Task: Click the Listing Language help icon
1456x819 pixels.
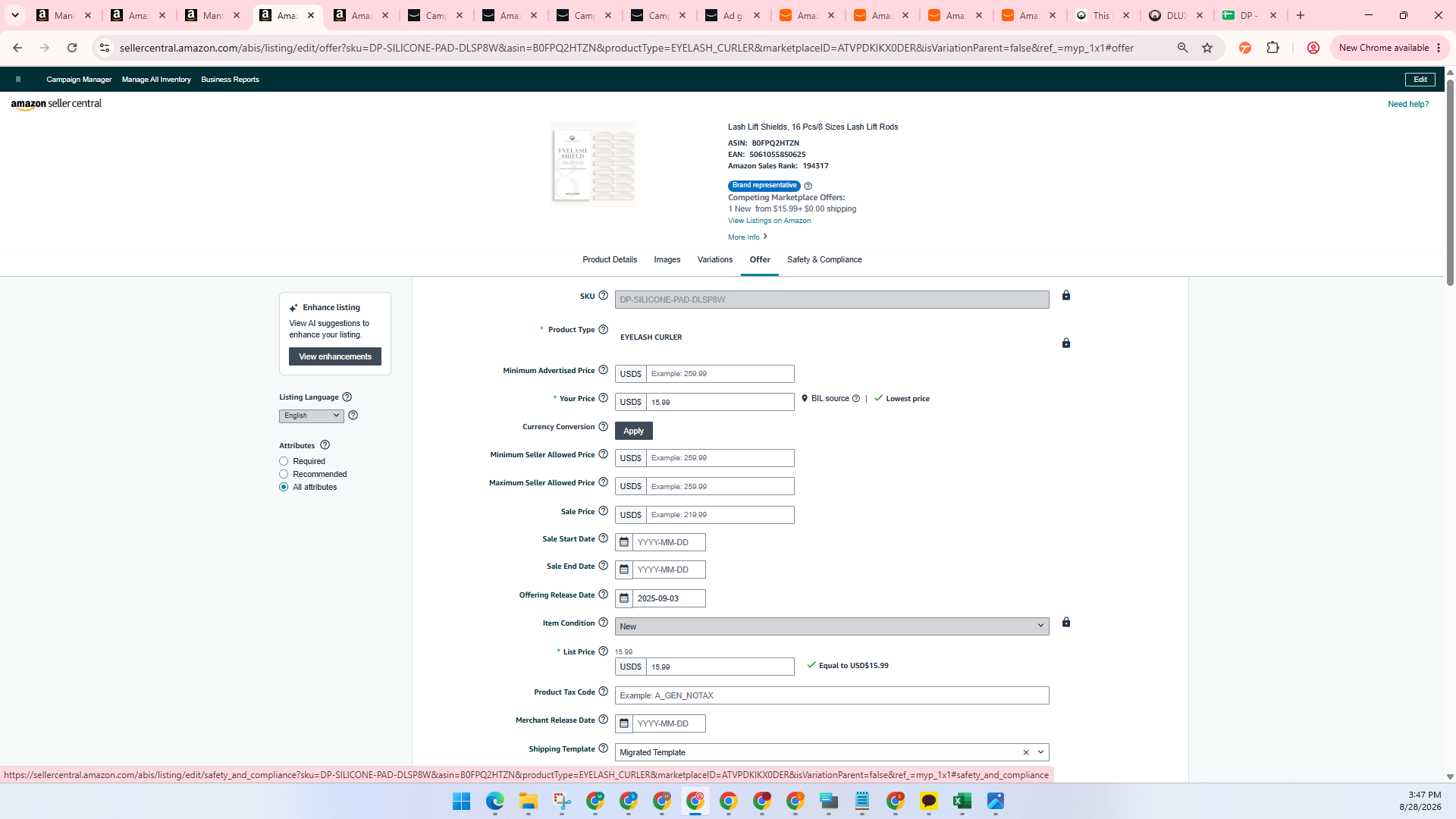Action: (x=347, y=397)
